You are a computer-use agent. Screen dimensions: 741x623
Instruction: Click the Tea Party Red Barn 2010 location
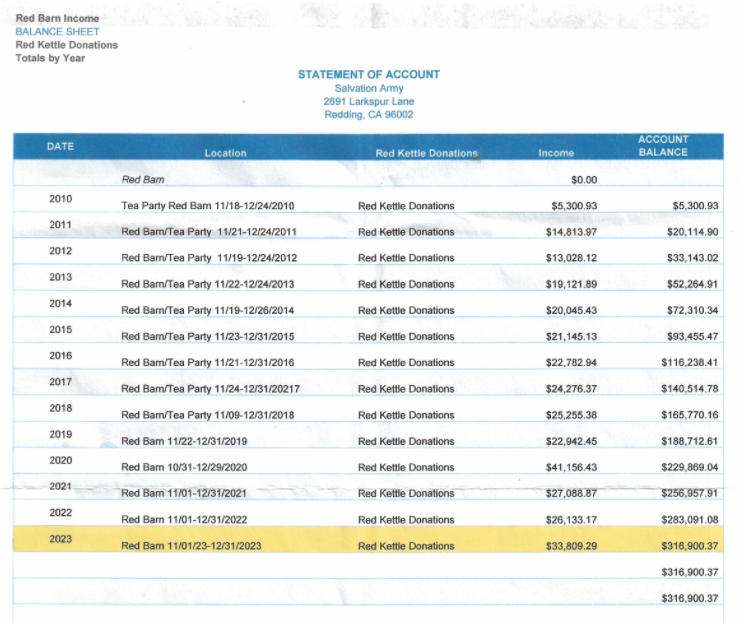(207, 206)
